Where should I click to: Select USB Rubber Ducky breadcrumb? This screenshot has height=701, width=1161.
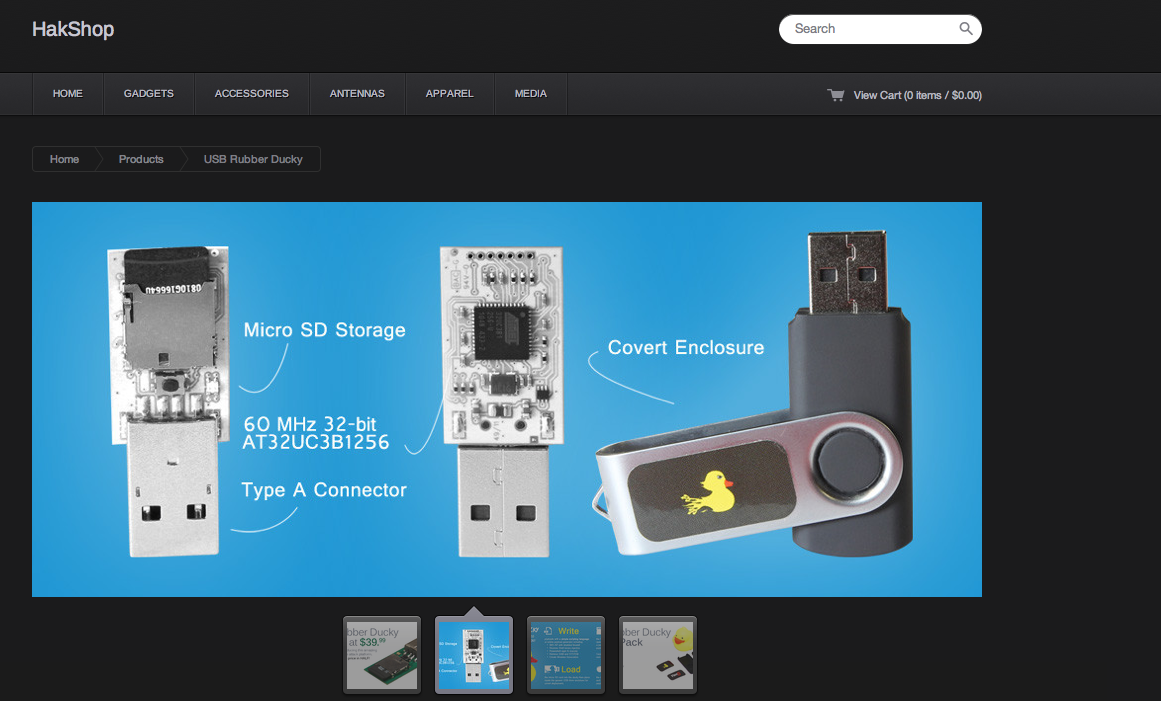point(253,159)
